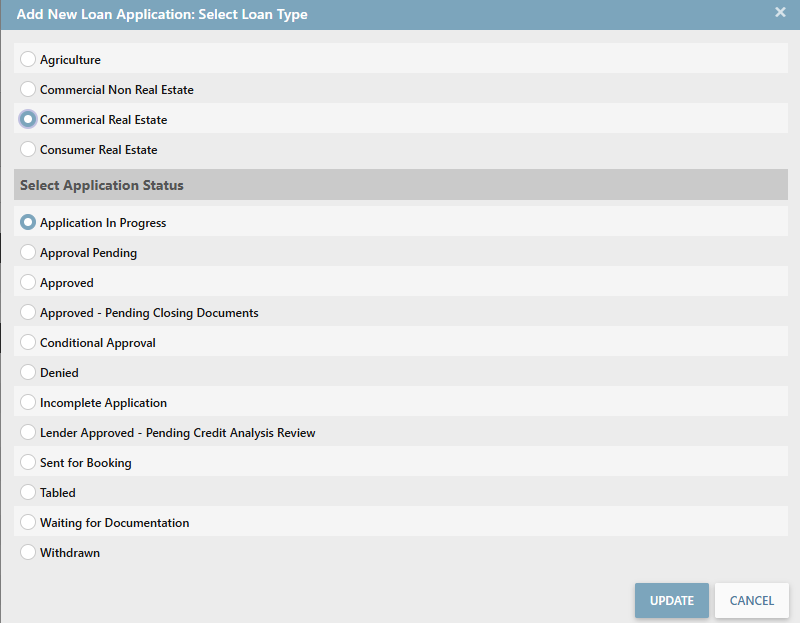
Task: Select the Agriculture loan type
Action: coord(28,60)
